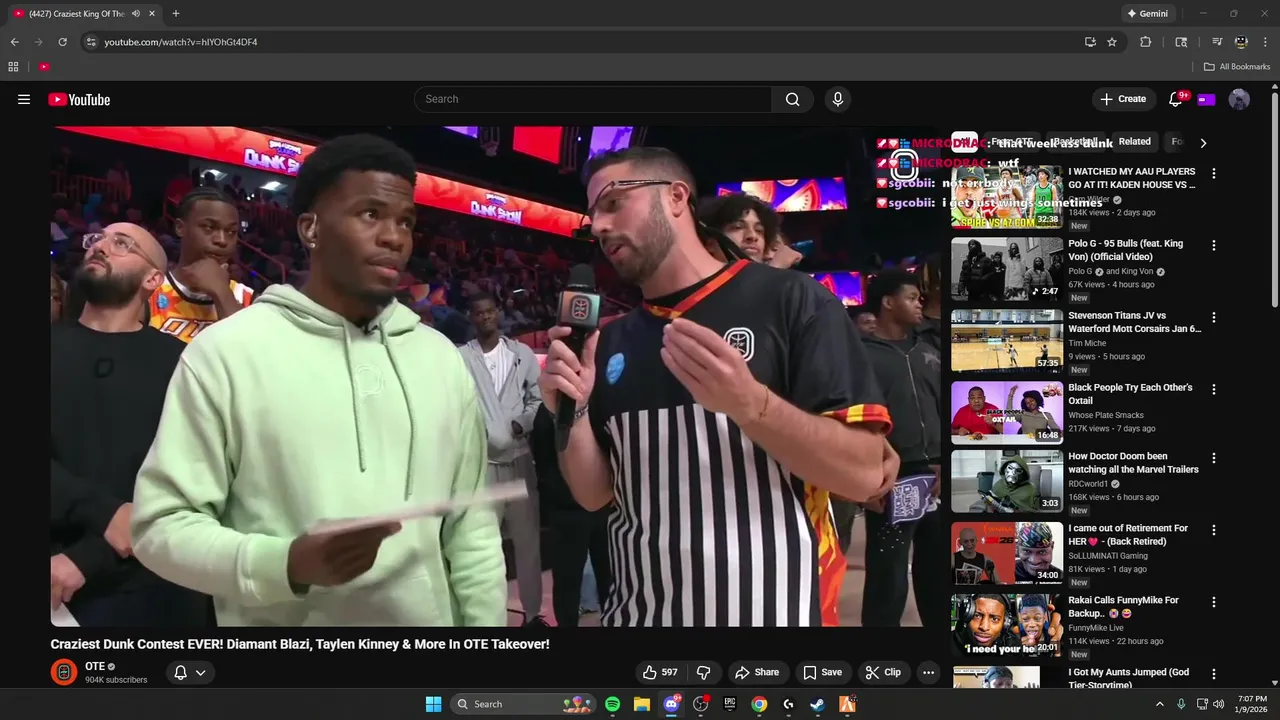Open the Polo G 95 Bulls thumbnail
Viewport: 1280px width, 720px height.
[1007, 269]
